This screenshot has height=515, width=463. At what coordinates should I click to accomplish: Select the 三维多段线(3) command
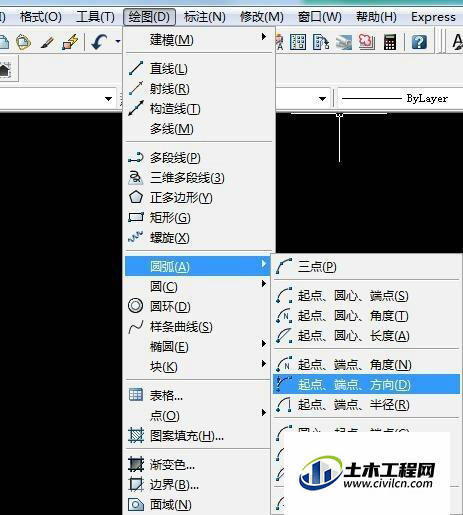pyautogui.click(x=198, y=178)
